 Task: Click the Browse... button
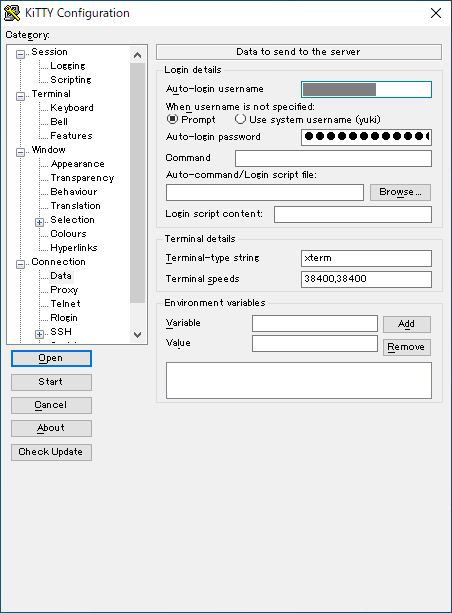(400, 192)
